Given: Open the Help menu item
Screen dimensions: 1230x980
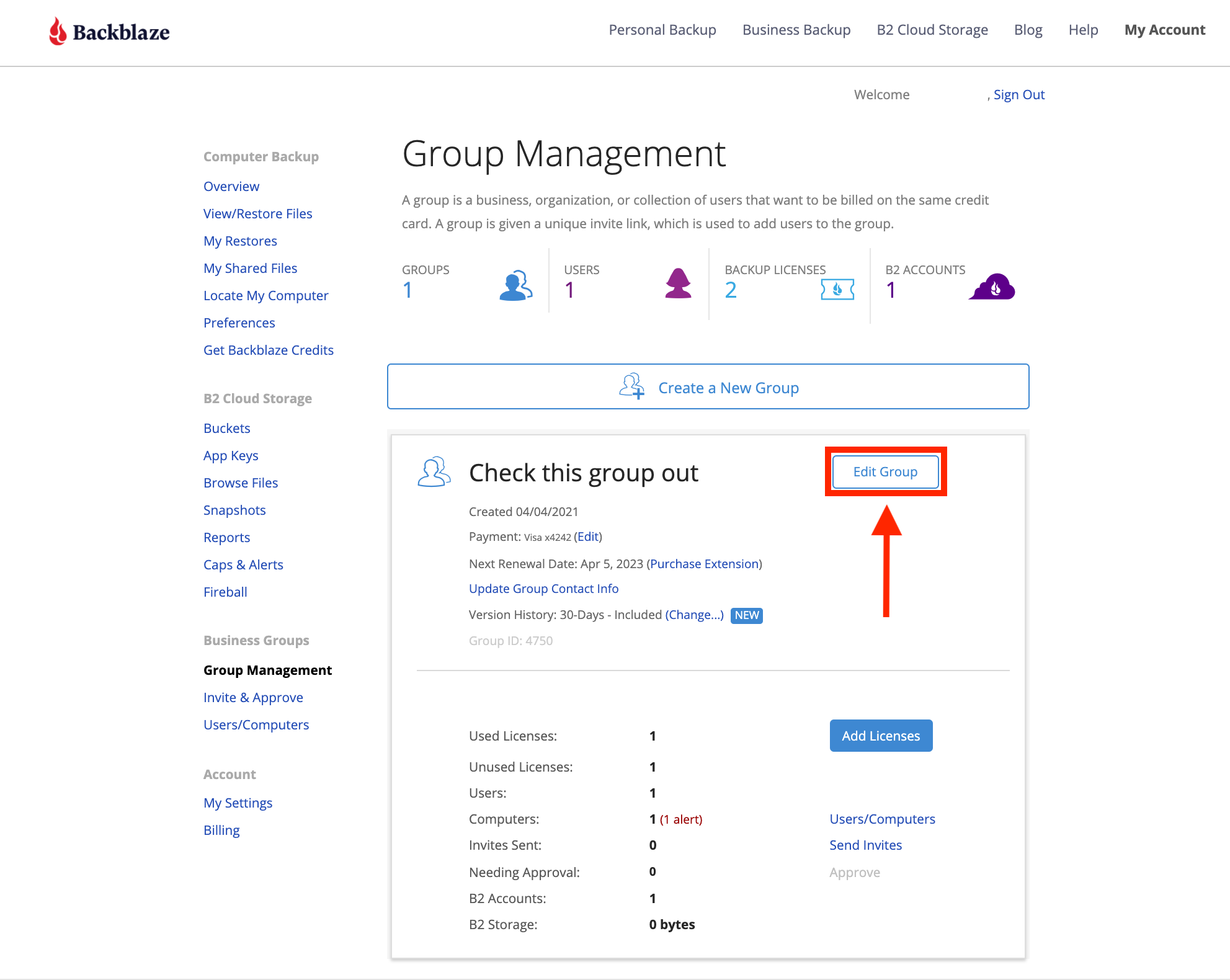Looking at the screenshot, I should click(x=1083, y=30).
